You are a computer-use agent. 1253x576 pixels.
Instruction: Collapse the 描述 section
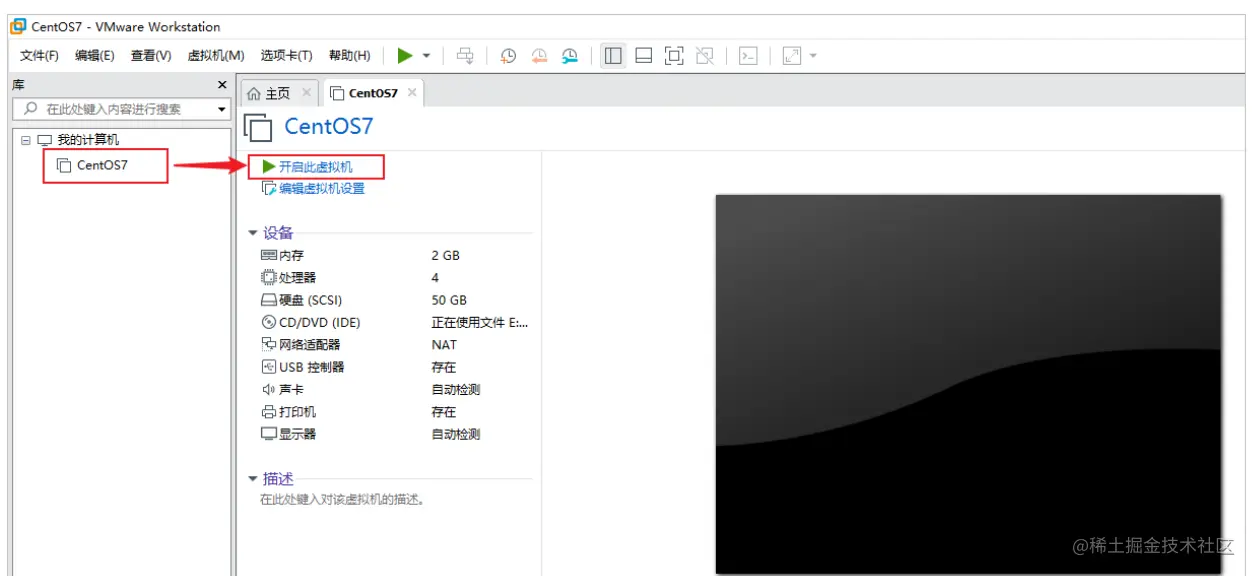pyautogui.click(x=253, y=479)
